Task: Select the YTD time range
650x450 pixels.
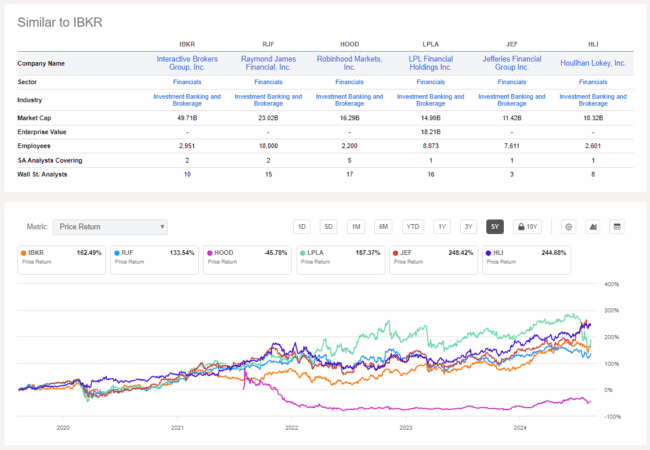Action: click(412, 227)
